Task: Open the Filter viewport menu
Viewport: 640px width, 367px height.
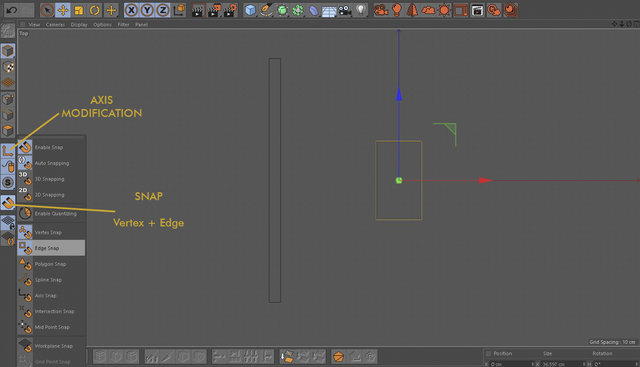Action: coord(123,24)
